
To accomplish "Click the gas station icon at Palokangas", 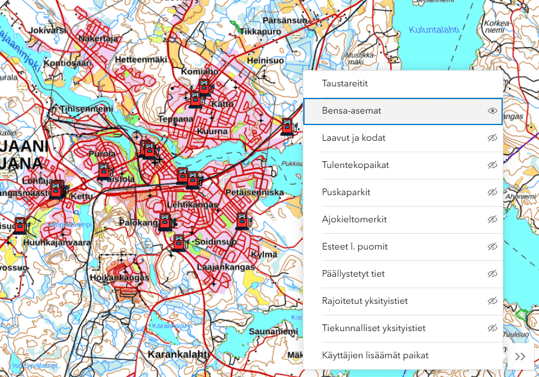I will (166, 222).
